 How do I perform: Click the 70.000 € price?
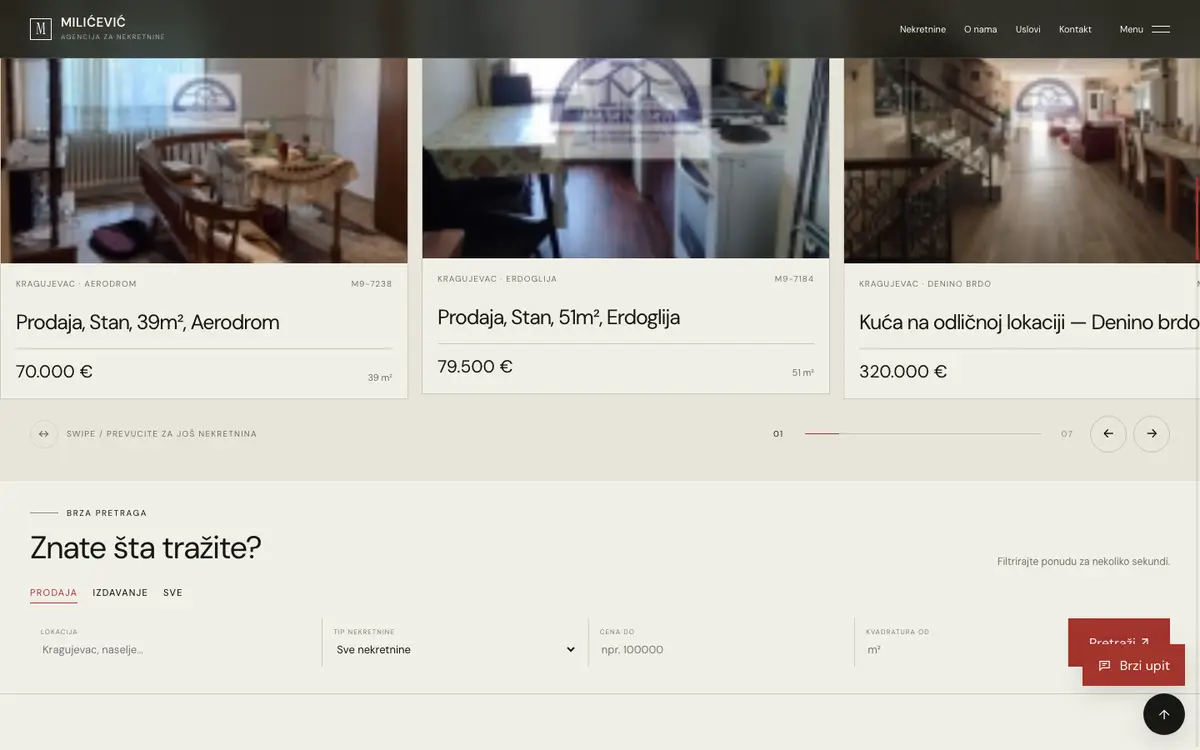(x=54, y=371)
